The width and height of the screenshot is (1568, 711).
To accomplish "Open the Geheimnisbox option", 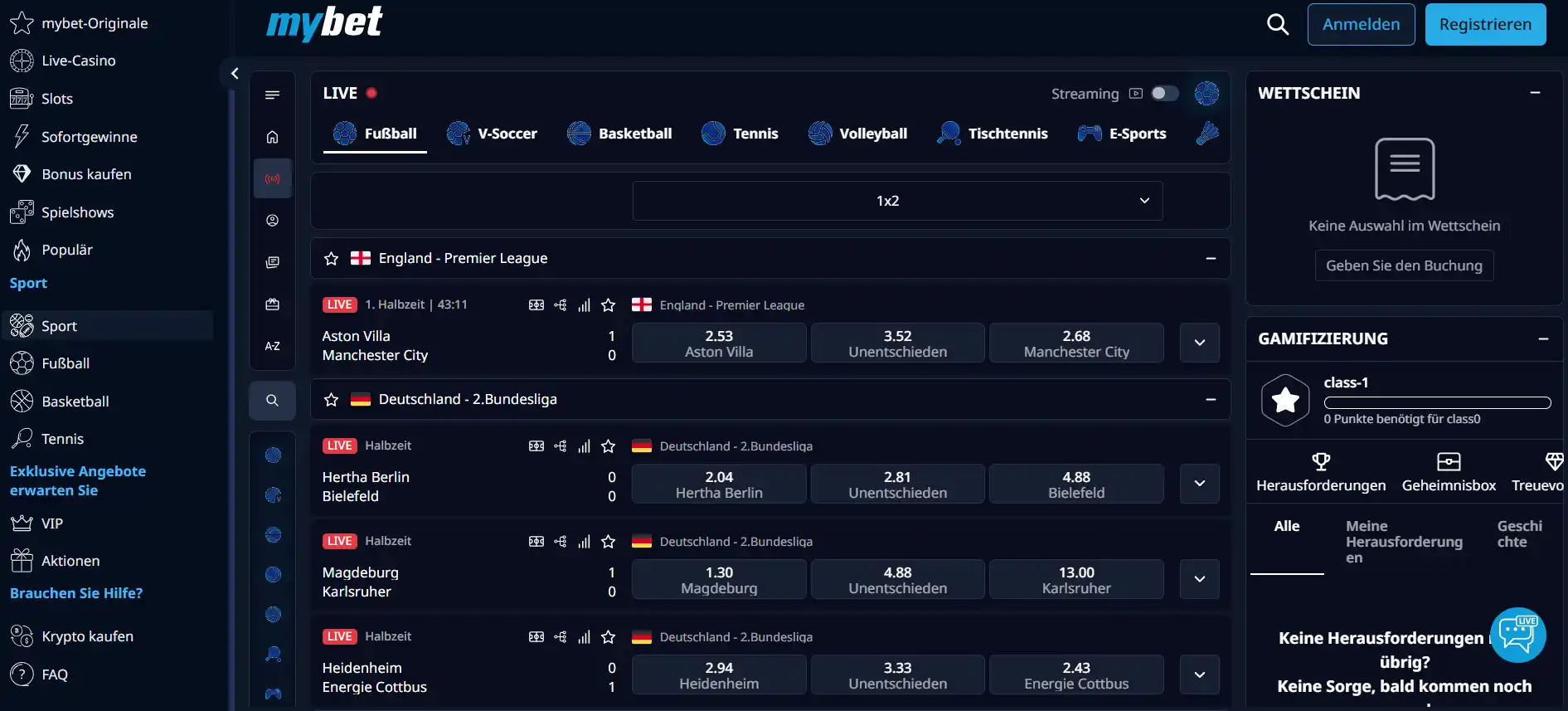I will [x=1449, y=472].
